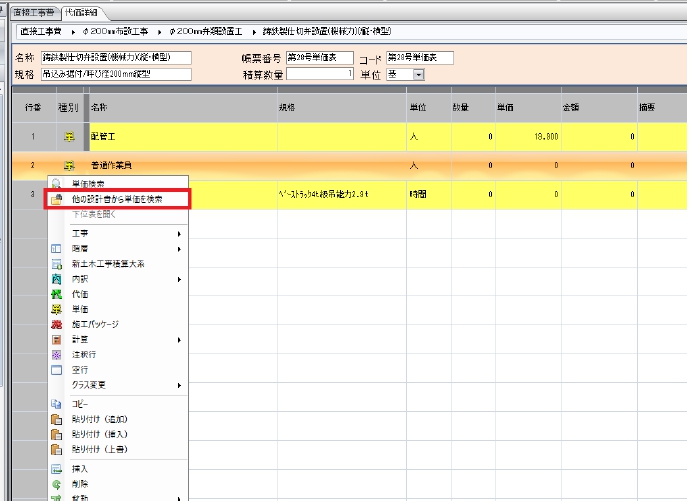This screenshot has width=693, height=502.
Task: Click the red 施工パッケージ icon
Action: [56, 324]
